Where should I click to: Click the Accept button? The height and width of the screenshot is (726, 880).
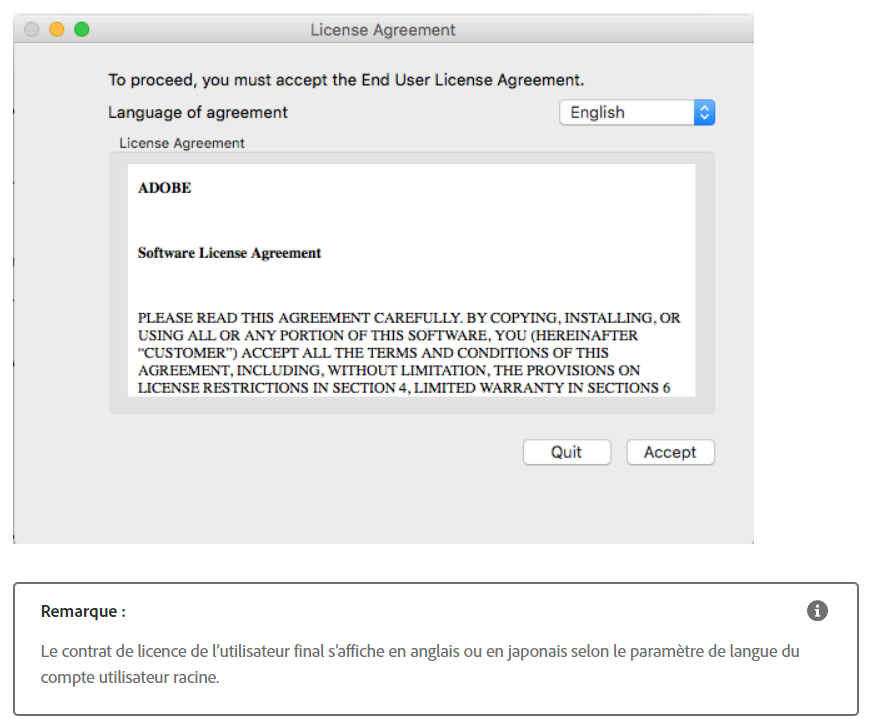tap(670, 452)
